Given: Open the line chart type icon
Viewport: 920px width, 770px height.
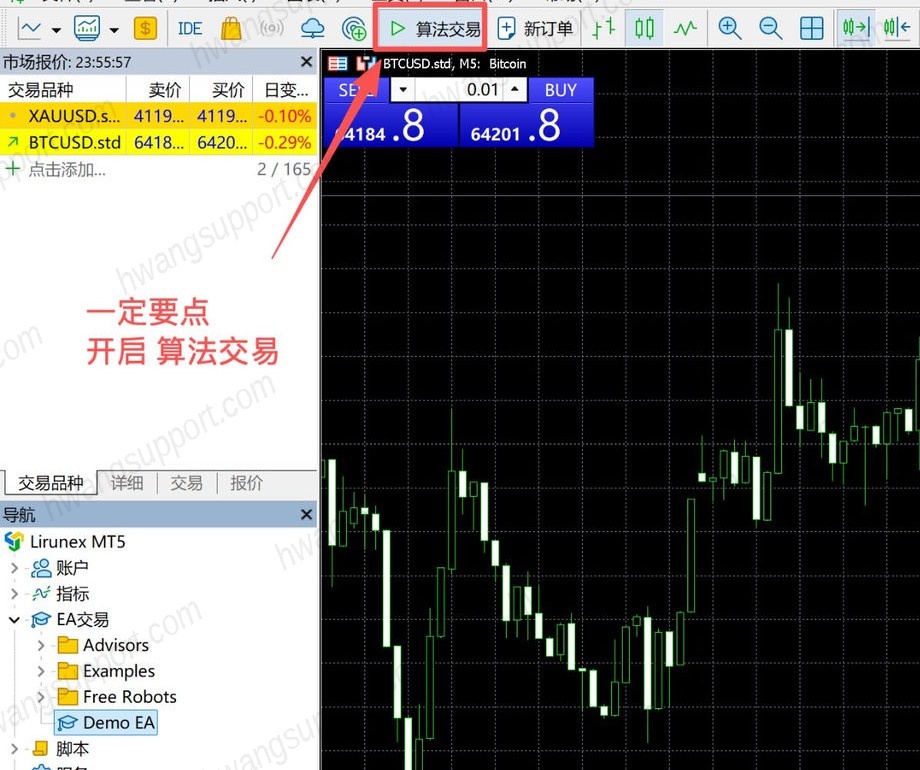Looking at the screenshot, I should [x=29, y=28].
